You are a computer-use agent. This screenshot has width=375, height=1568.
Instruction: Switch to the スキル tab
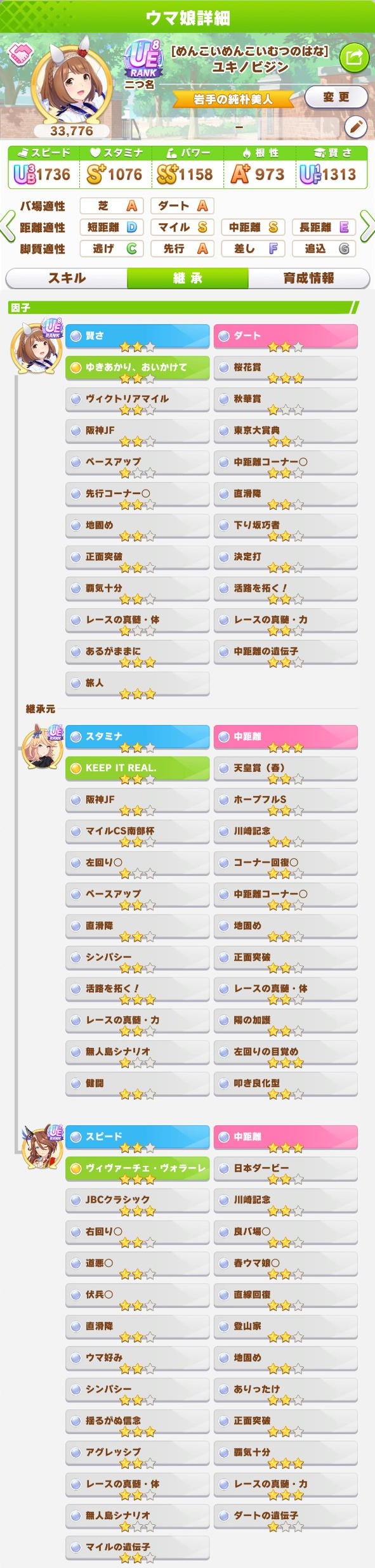click(x=67, y=278)
